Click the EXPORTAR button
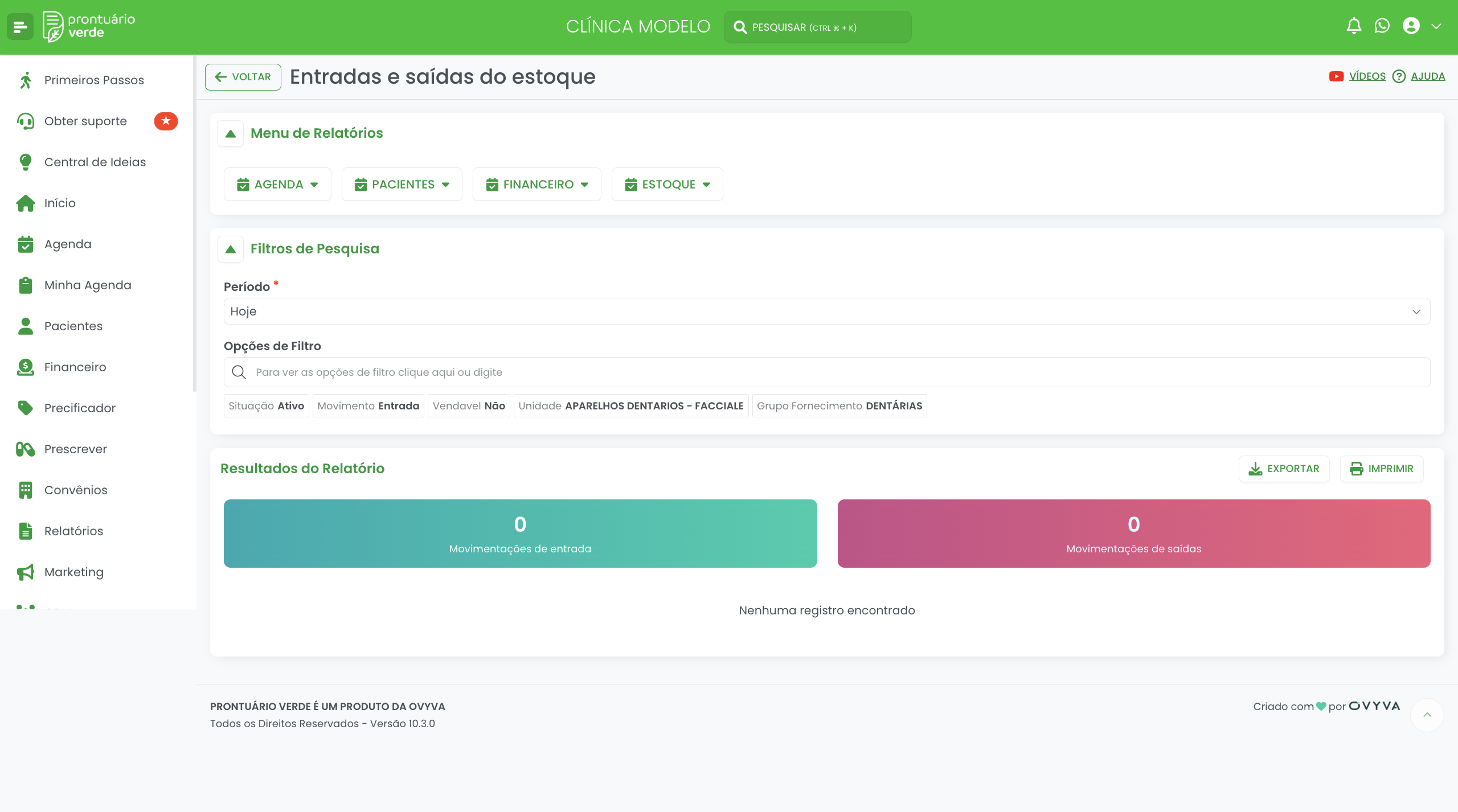 point(1284,469)
